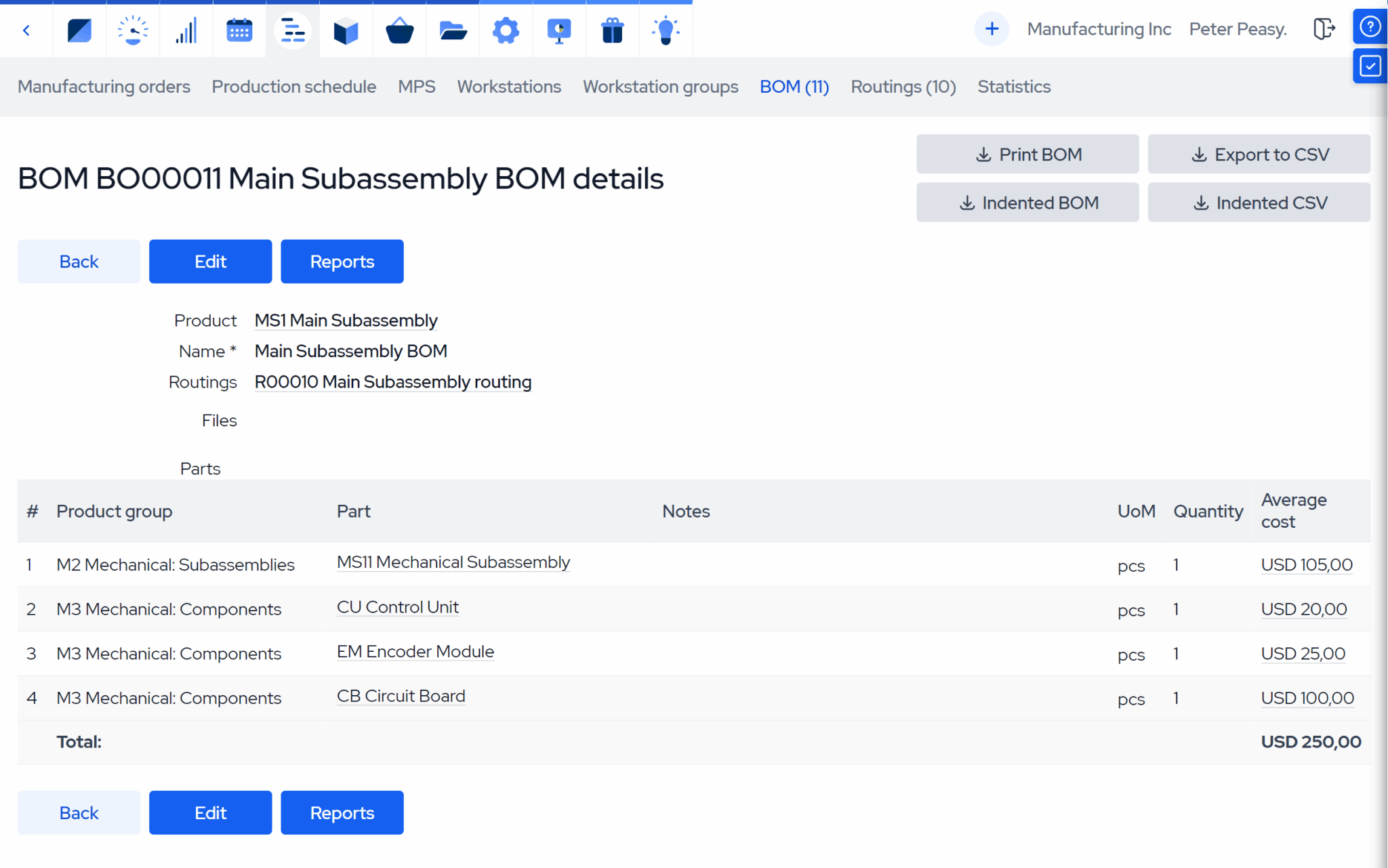Image resolution: width=1388 pixels, height=868 pixels.
Task: Open the gift referral icon
Action: point(612,30)
